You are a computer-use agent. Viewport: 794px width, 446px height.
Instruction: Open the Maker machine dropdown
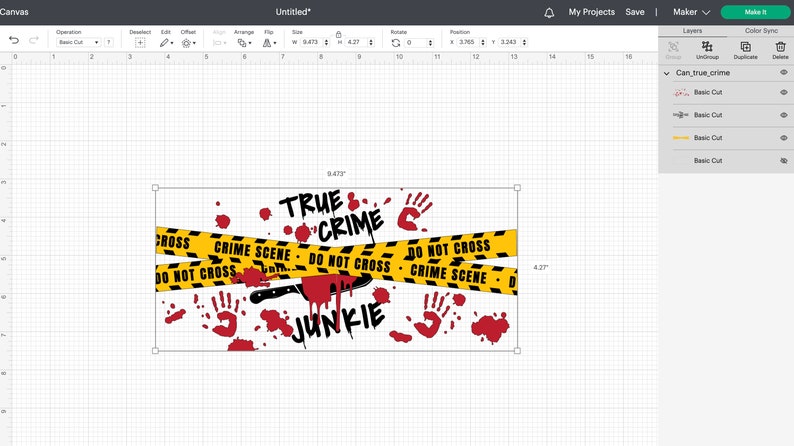point(691,12)
